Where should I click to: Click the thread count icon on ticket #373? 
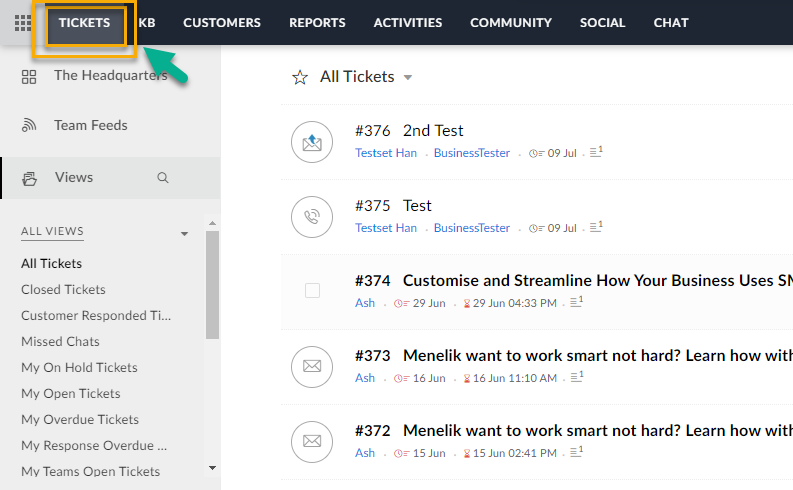[577, 377]
